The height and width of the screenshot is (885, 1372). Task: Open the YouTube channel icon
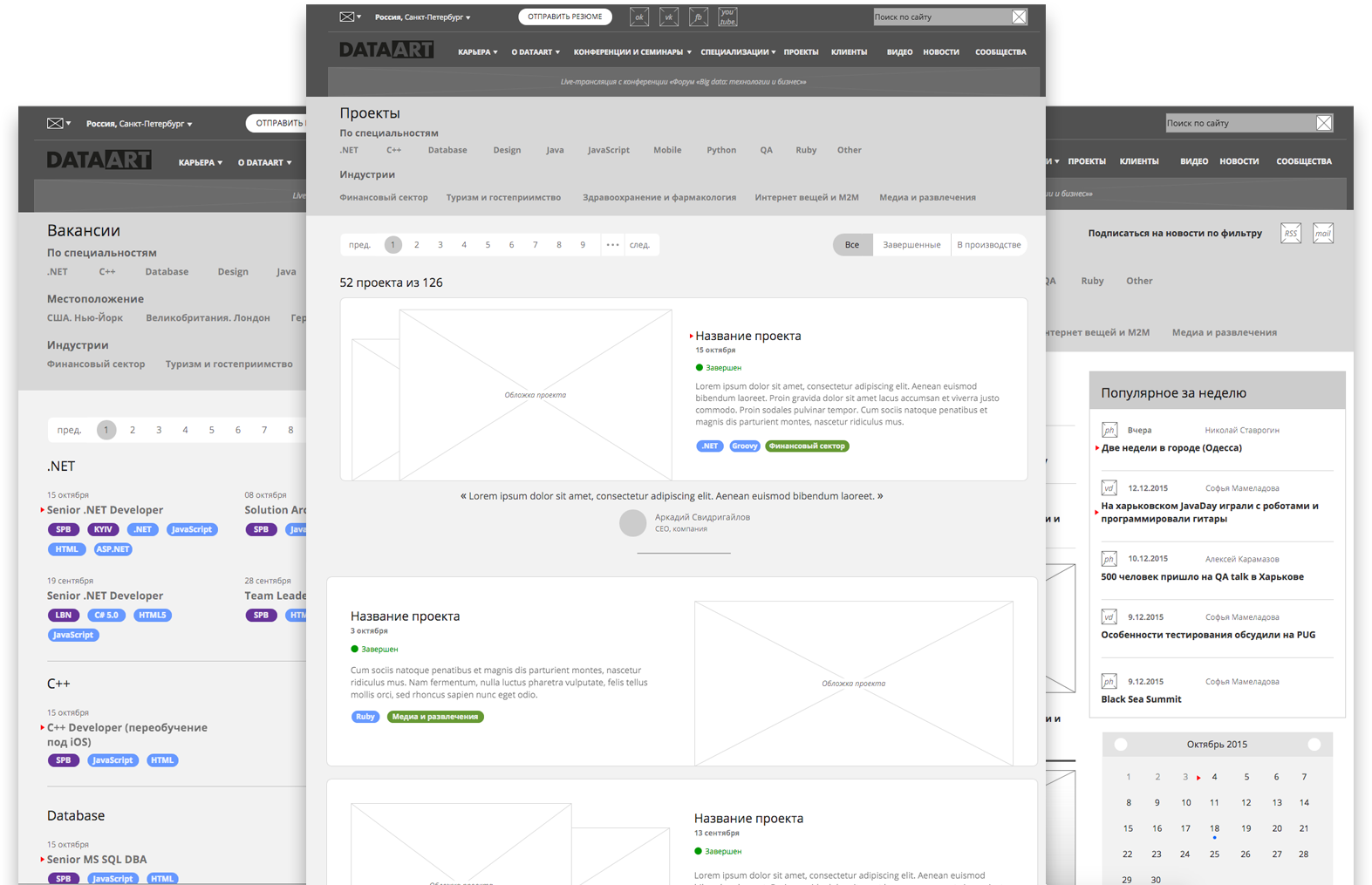pyautogui.click(x=727, y=17)
